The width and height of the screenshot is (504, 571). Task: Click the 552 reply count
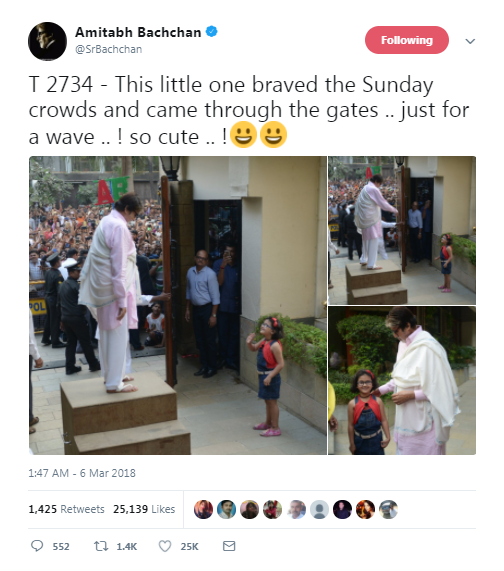[x=61, y=547]
